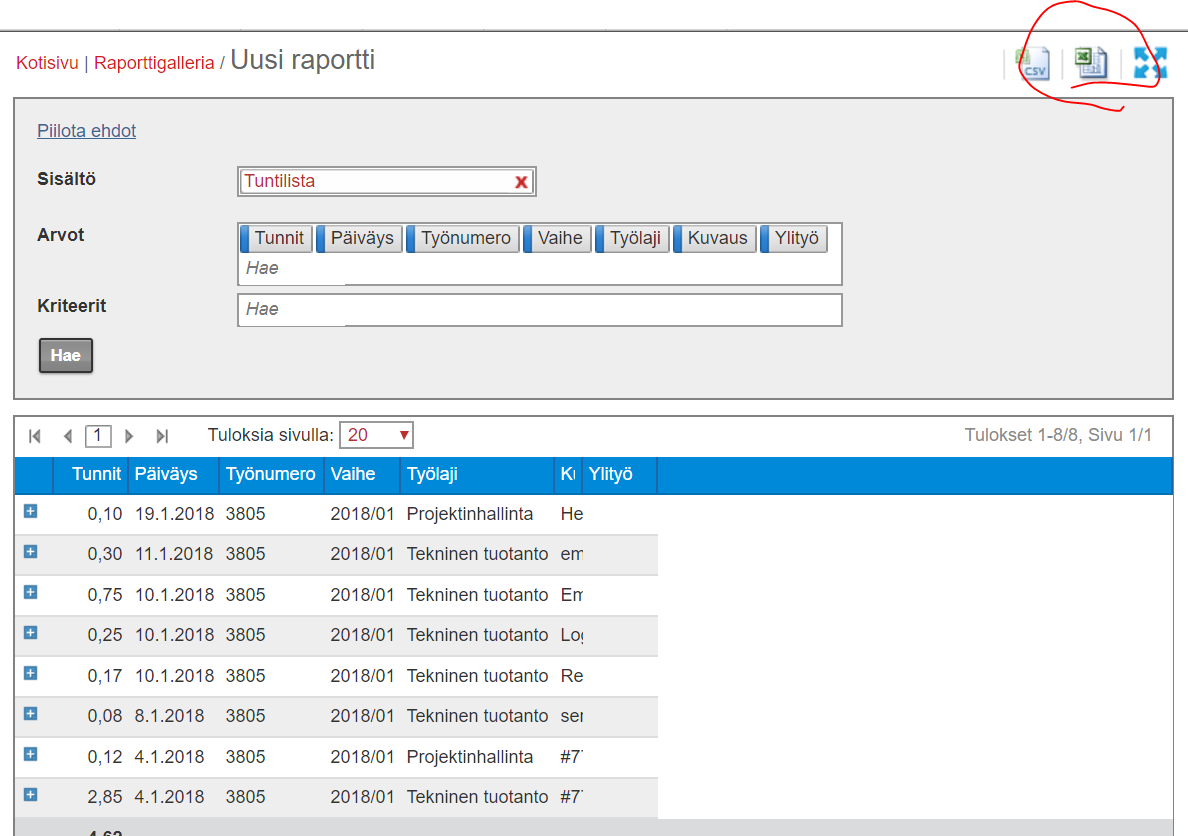The width and height of the screenshot is (1188, 836).
Task: Go to previous results page
Action: 68,436
